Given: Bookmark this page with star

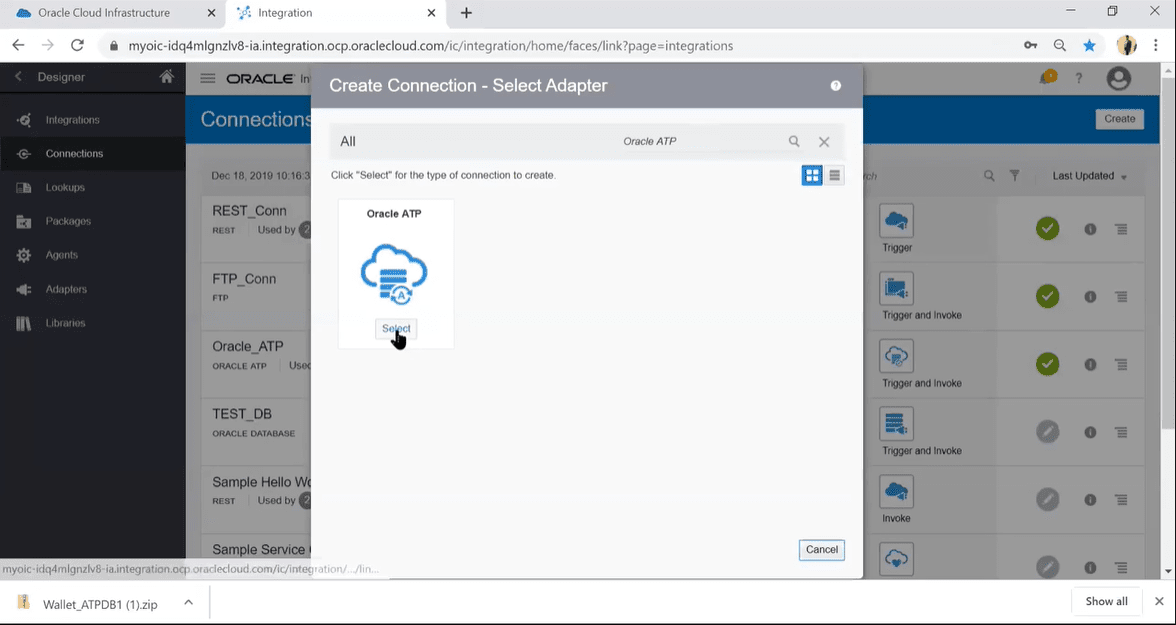Looking at the screenshot, I should pos(1089,46).
